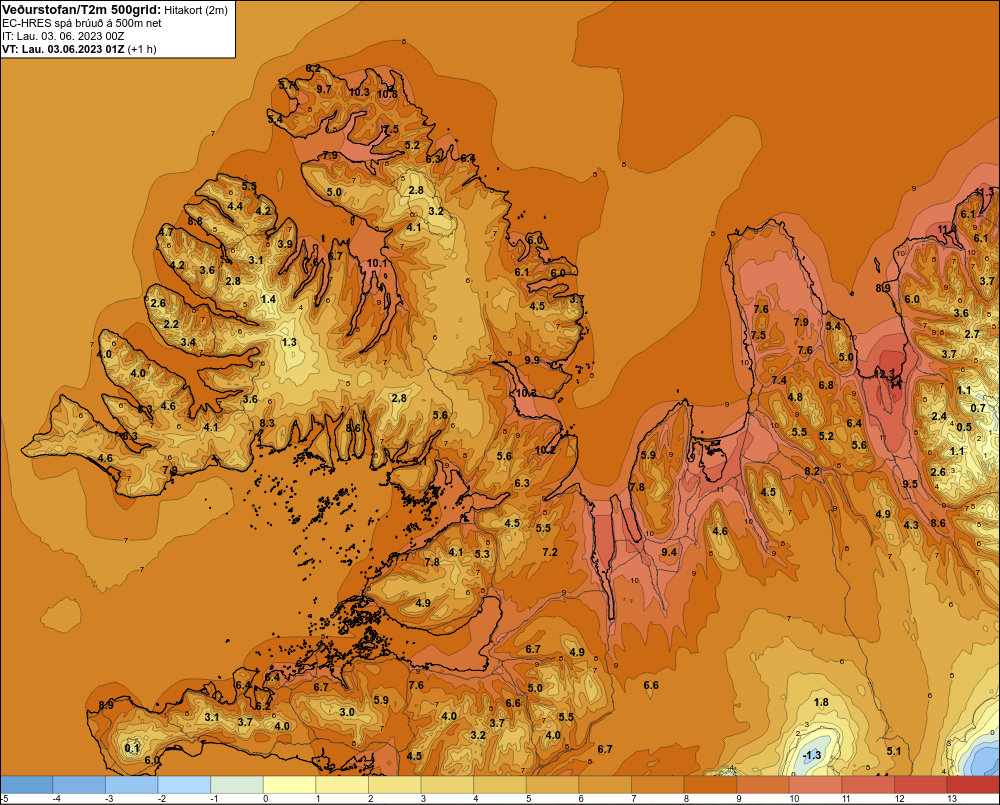Select the 5.7 temperature value
1000x805 pixels.
pyautogui.click(x=286, y=84)
